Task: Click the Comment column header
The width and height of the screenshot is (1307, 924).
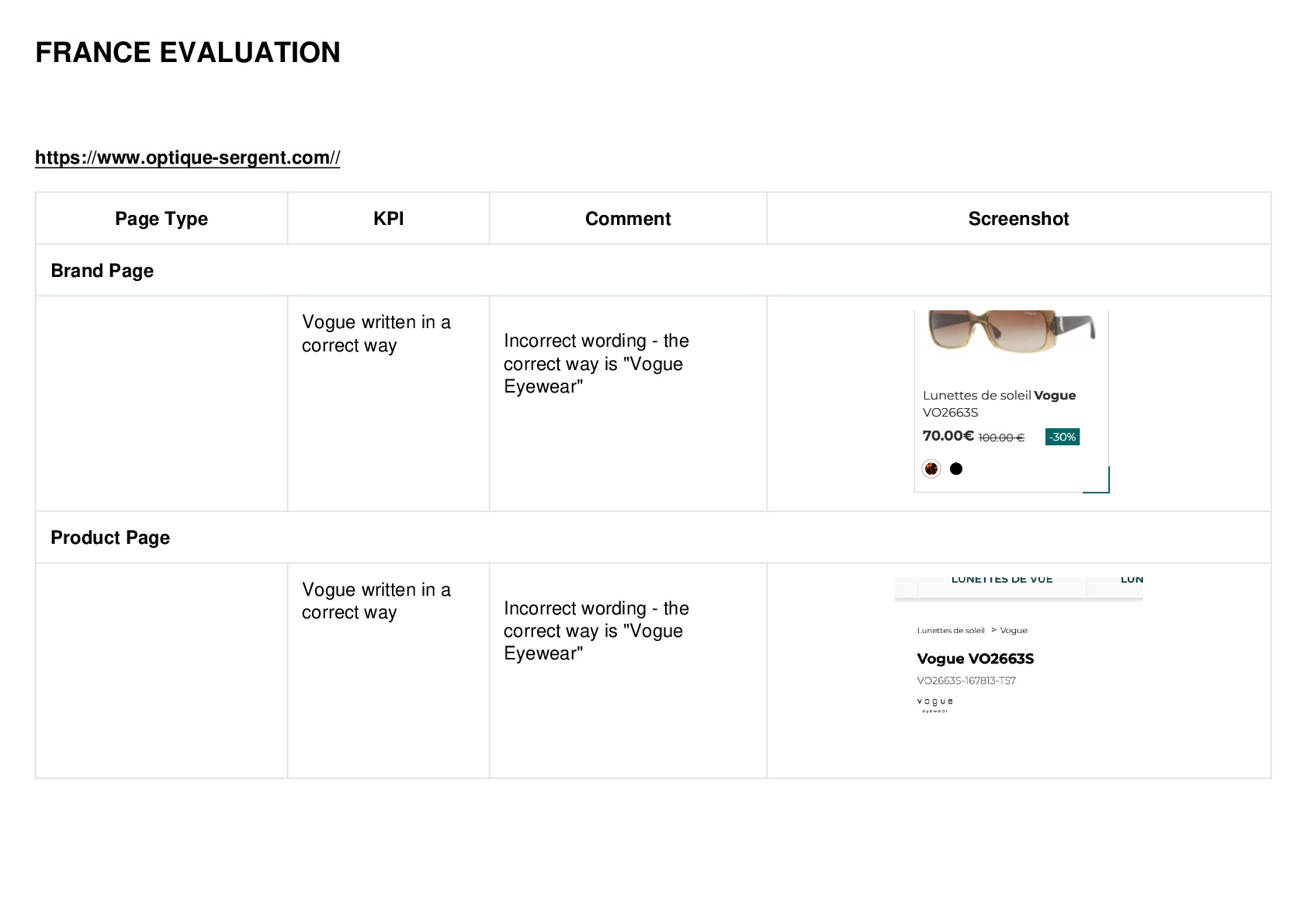Action: click(x=628, y=219)
